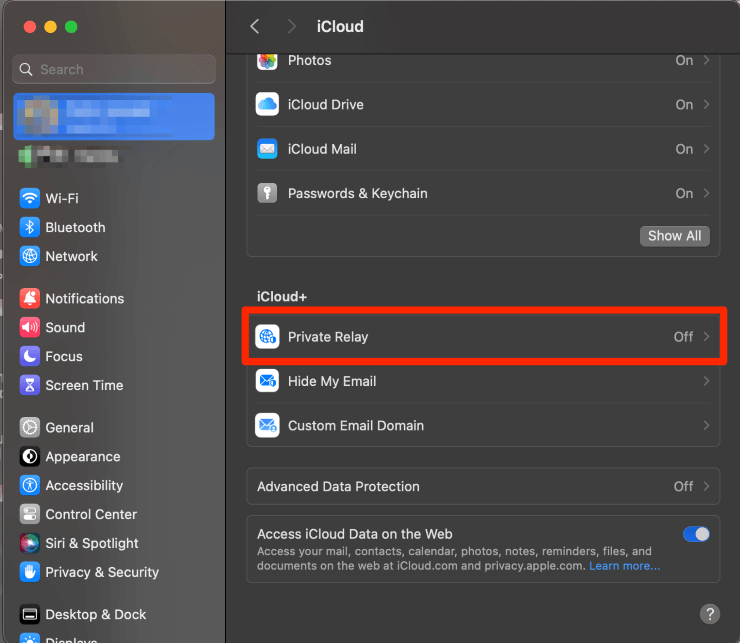Click the Private Relay globe icon

[x=267, y=337]
